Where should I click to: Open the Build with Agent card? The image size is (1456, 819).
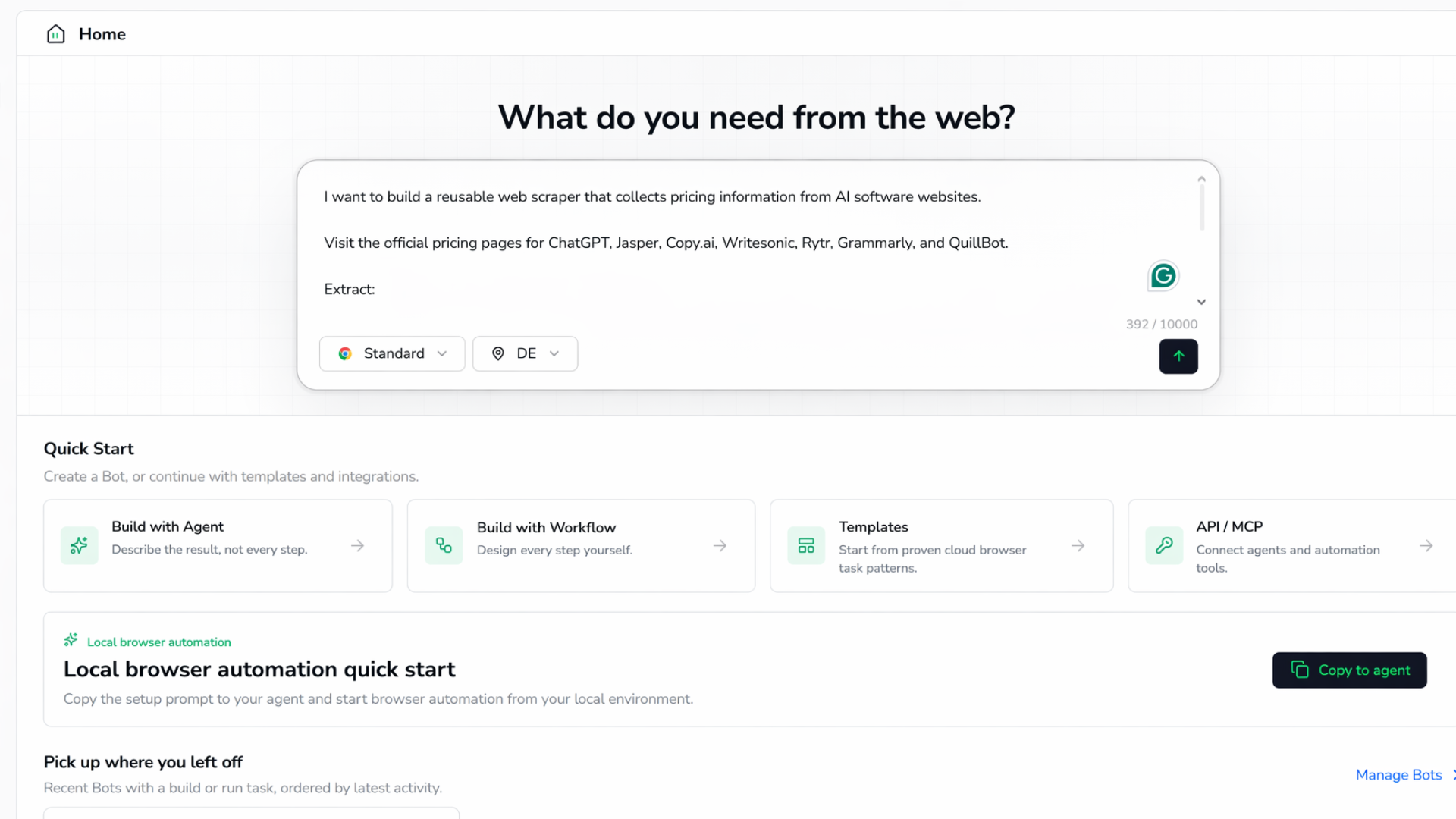pyautogui.click(x=218, y=546)
